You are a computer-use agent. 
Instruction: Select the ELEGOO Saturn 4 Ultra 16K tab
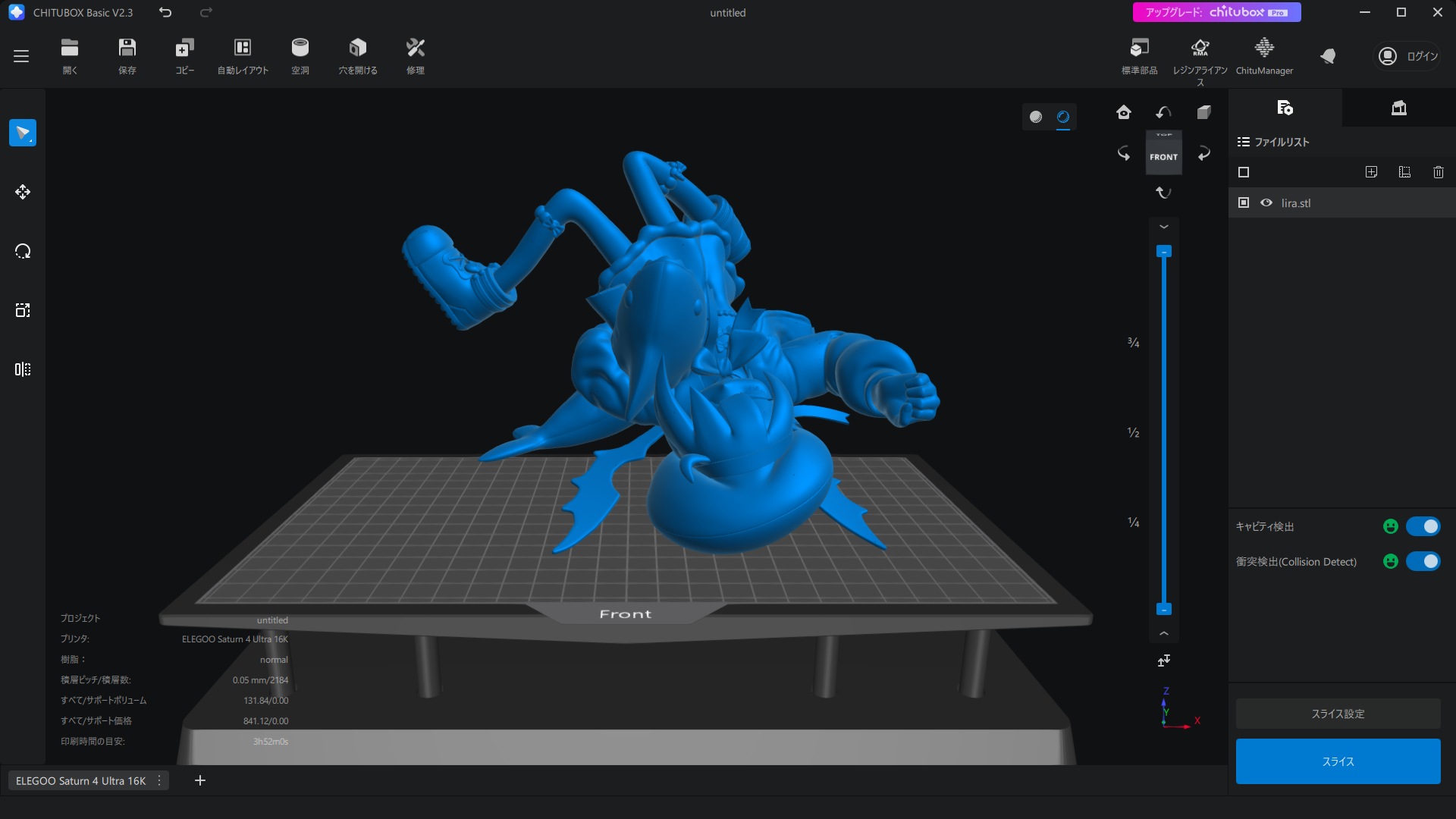pos(80,780)
